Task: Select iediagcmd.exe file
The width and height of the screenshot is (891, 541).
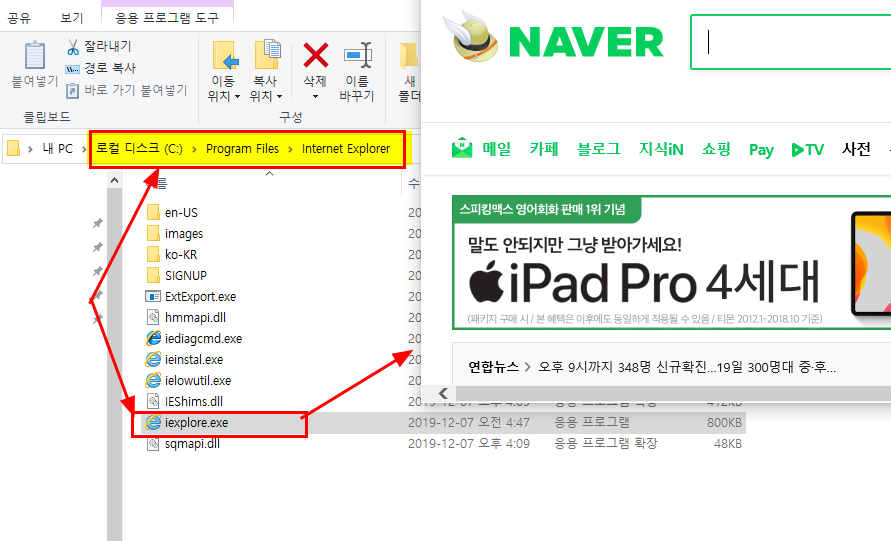Action: (203, 339)
